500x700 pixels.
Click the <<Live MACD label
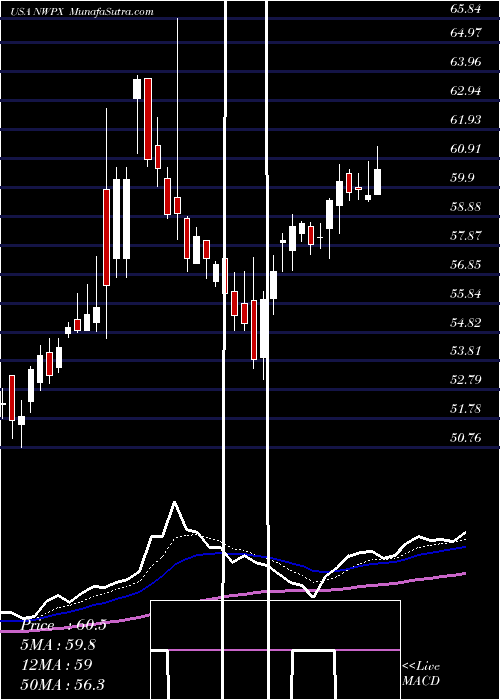click(x=421, y=673)
